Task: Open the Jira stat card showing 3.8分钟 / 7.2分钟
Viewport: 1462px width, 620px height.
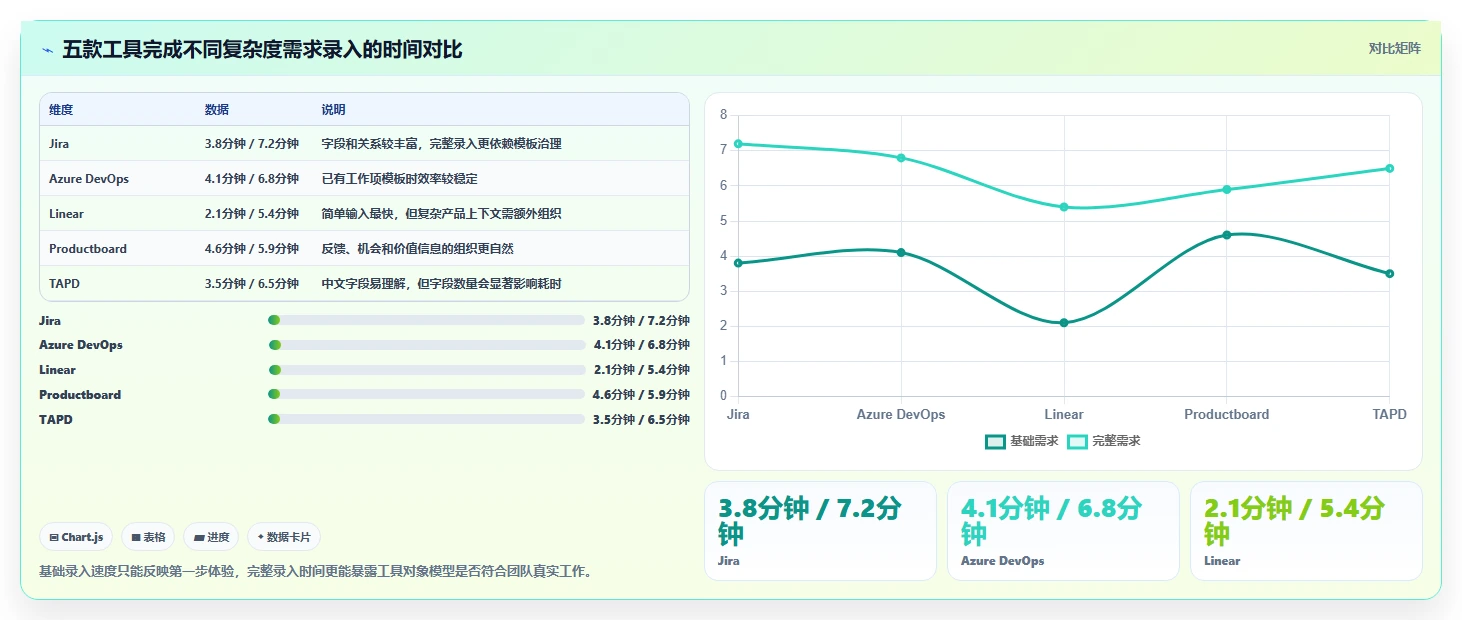Action: (820, 531)
